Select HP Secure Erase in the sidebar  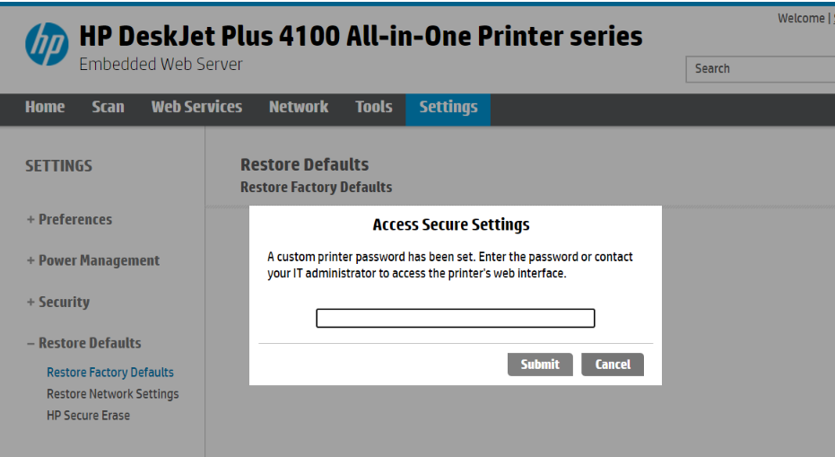tap(88, 415)
